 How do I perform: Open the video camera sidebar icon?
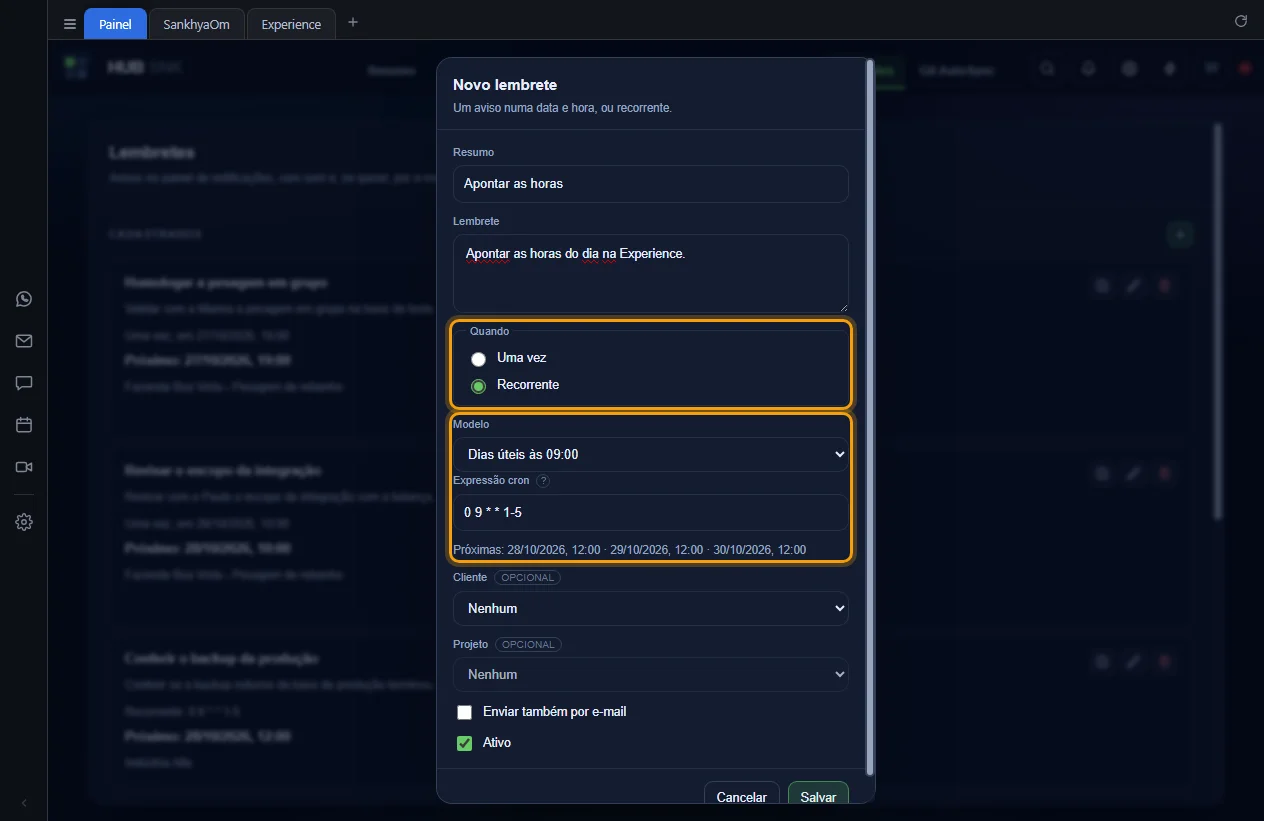(24, 467)
